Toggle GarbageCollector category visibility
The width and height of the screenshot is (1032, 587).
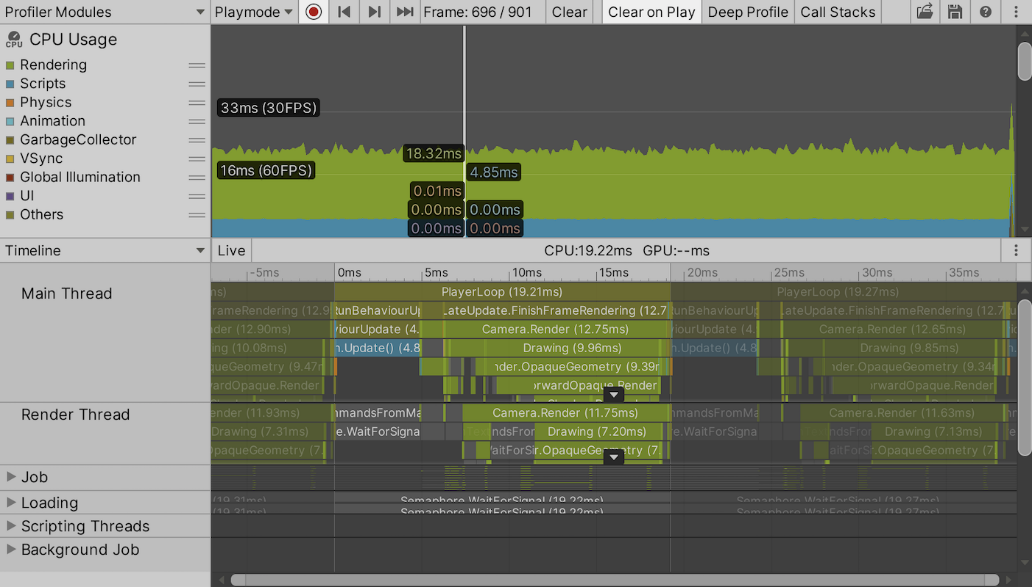pos(10,140)
